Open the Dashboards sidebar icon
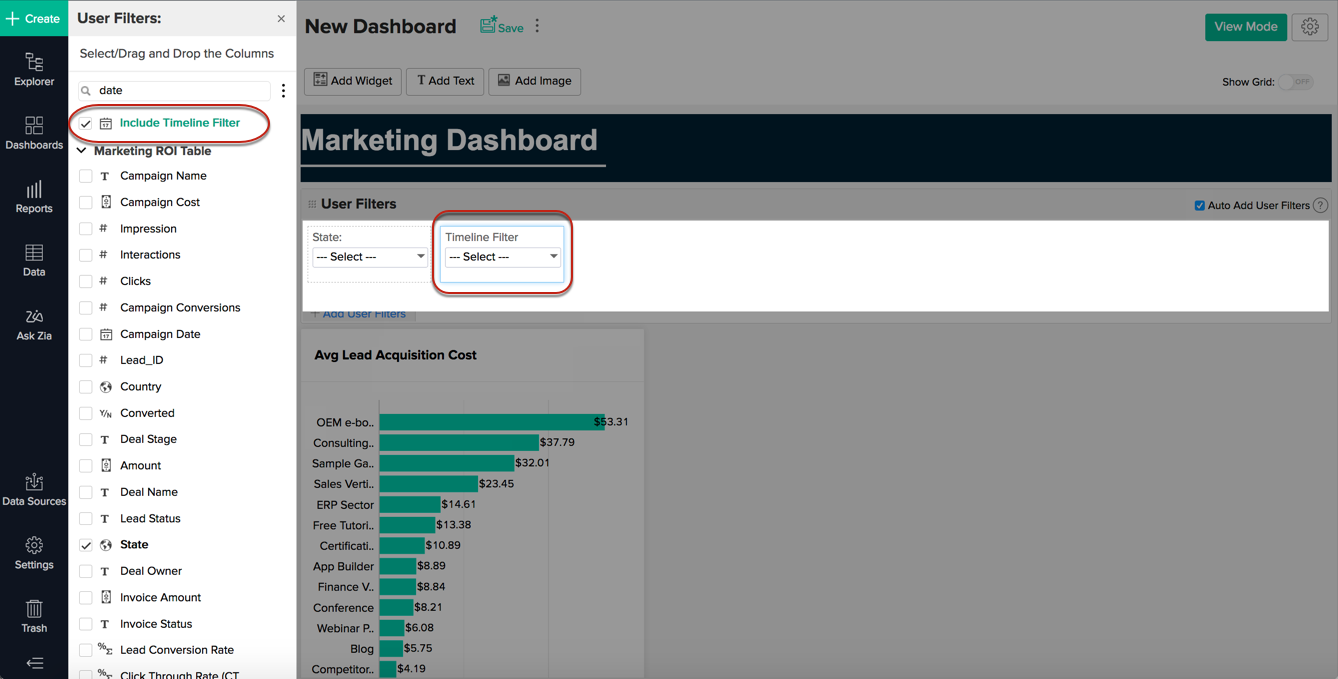Viewport: 1338px width, 679px height. 34,133
